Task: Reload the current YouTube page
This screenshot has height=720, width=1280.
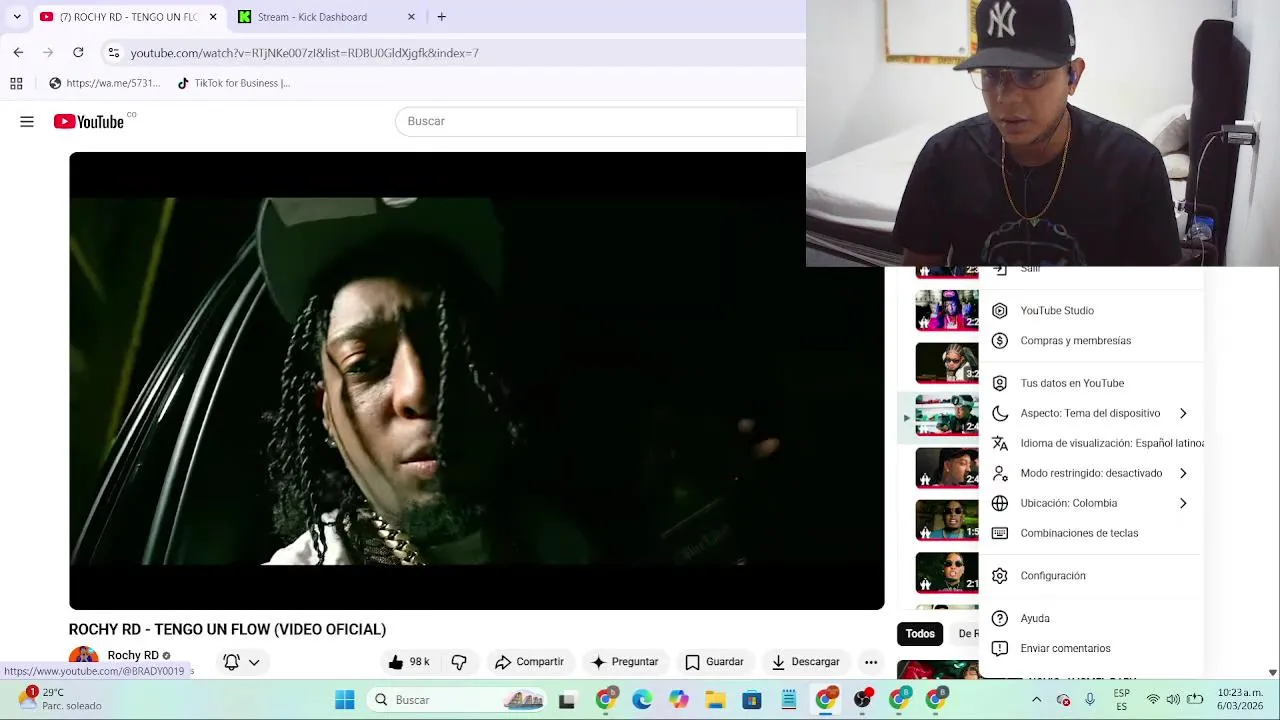Action: coord(78,52)
